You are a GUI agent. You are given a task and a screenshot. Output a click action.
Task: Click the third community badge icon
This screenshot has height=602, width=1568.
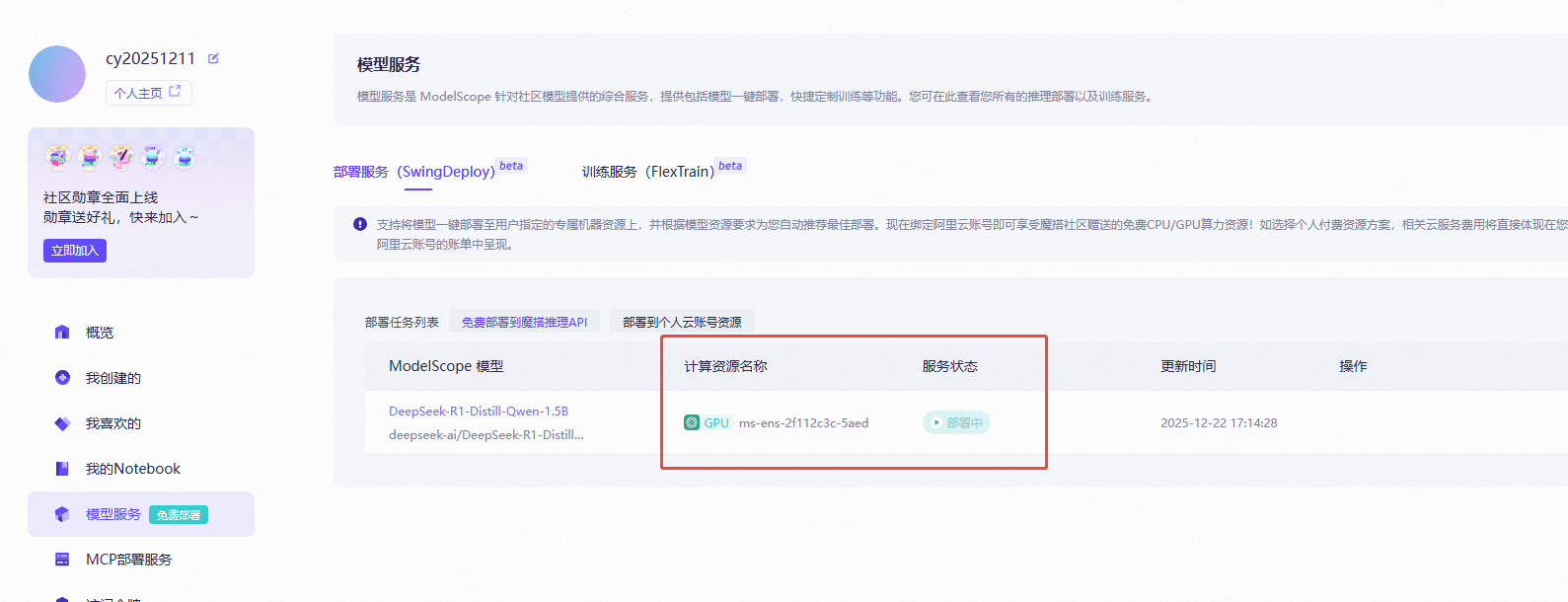[121, 157]
